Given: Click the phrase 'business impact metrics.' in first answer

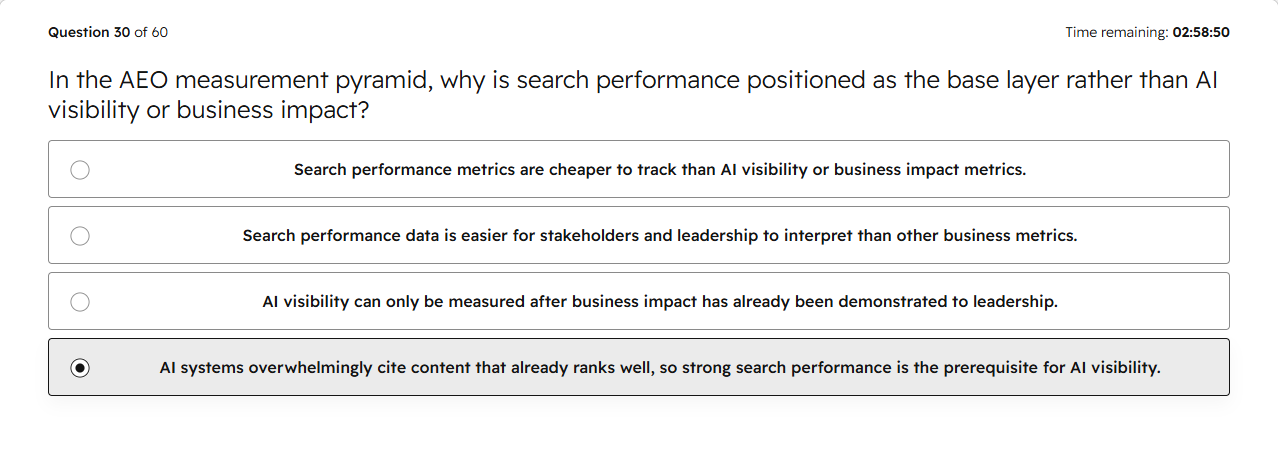Looking at the screenshot, I should tap(930, 170).
